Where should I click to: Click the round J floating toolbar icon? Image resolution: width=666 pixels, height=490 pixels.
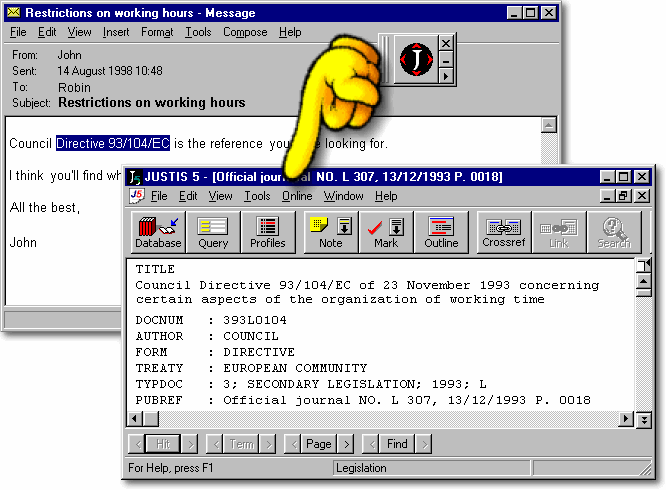(x=416, y=59)
